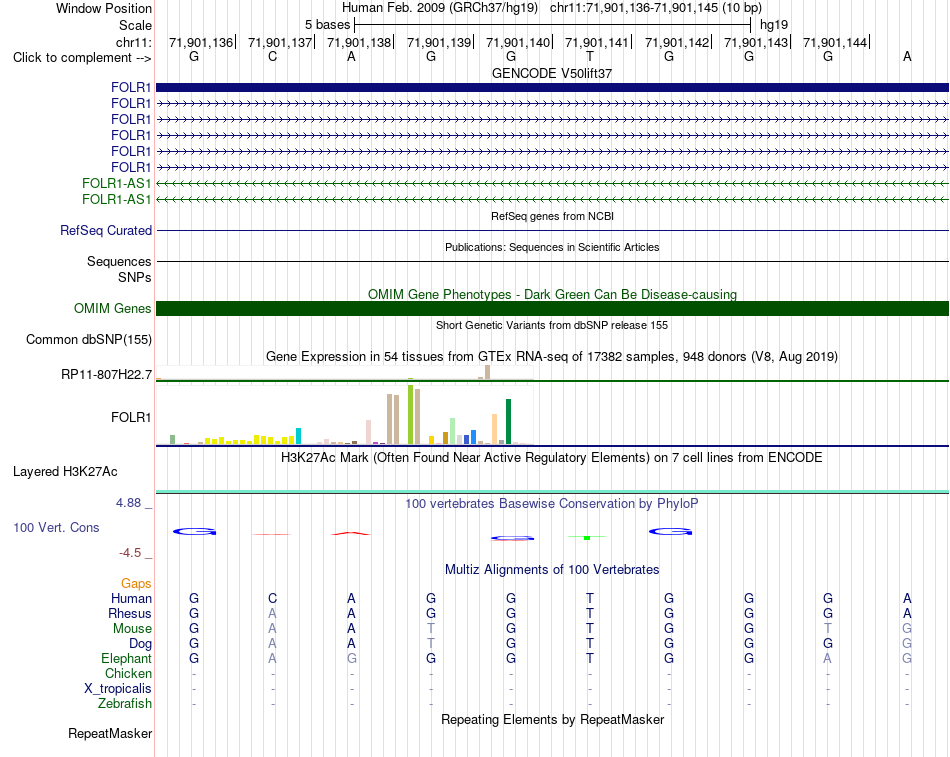
Task: Click the RP11-807H22.7 expression label
Action: click(106, 375)
